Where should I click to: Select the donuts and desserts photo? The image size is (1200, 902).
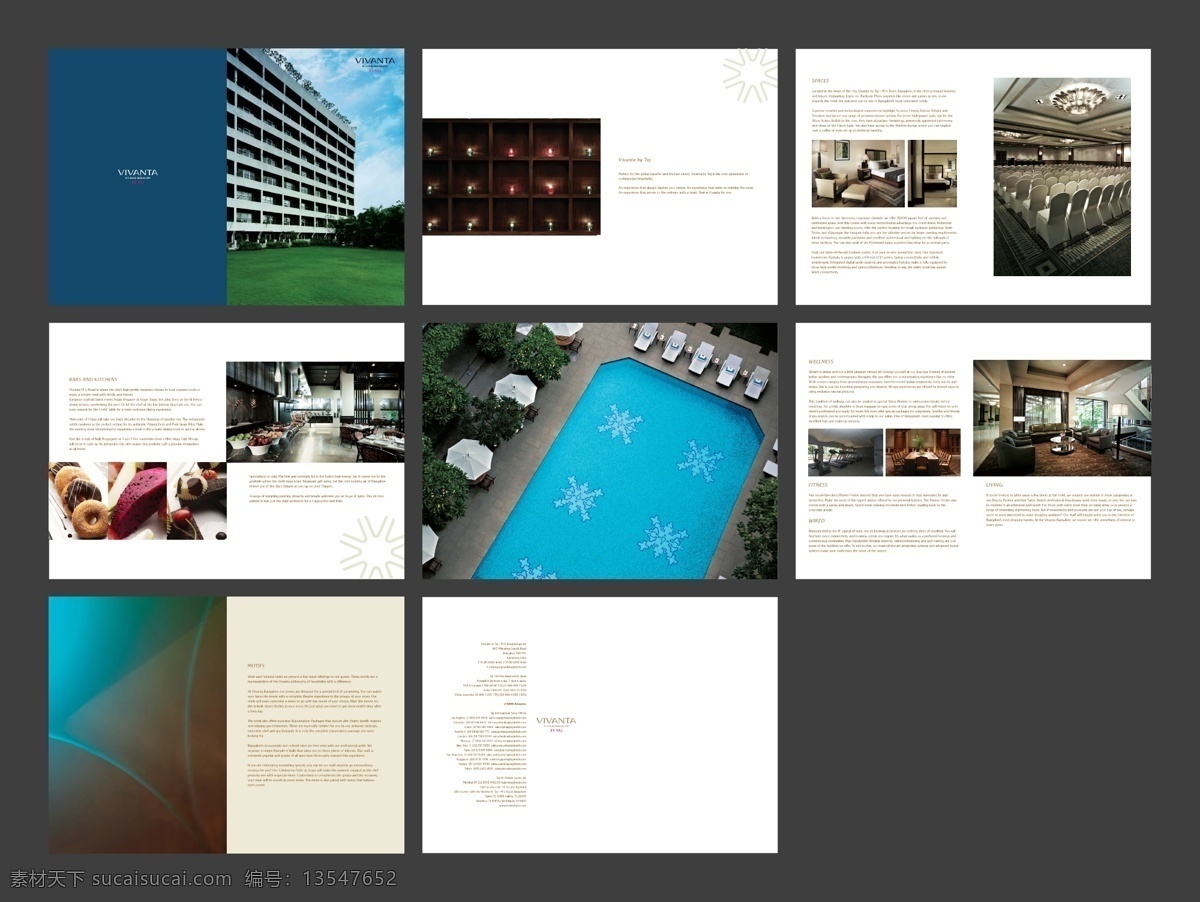point(138,501)
